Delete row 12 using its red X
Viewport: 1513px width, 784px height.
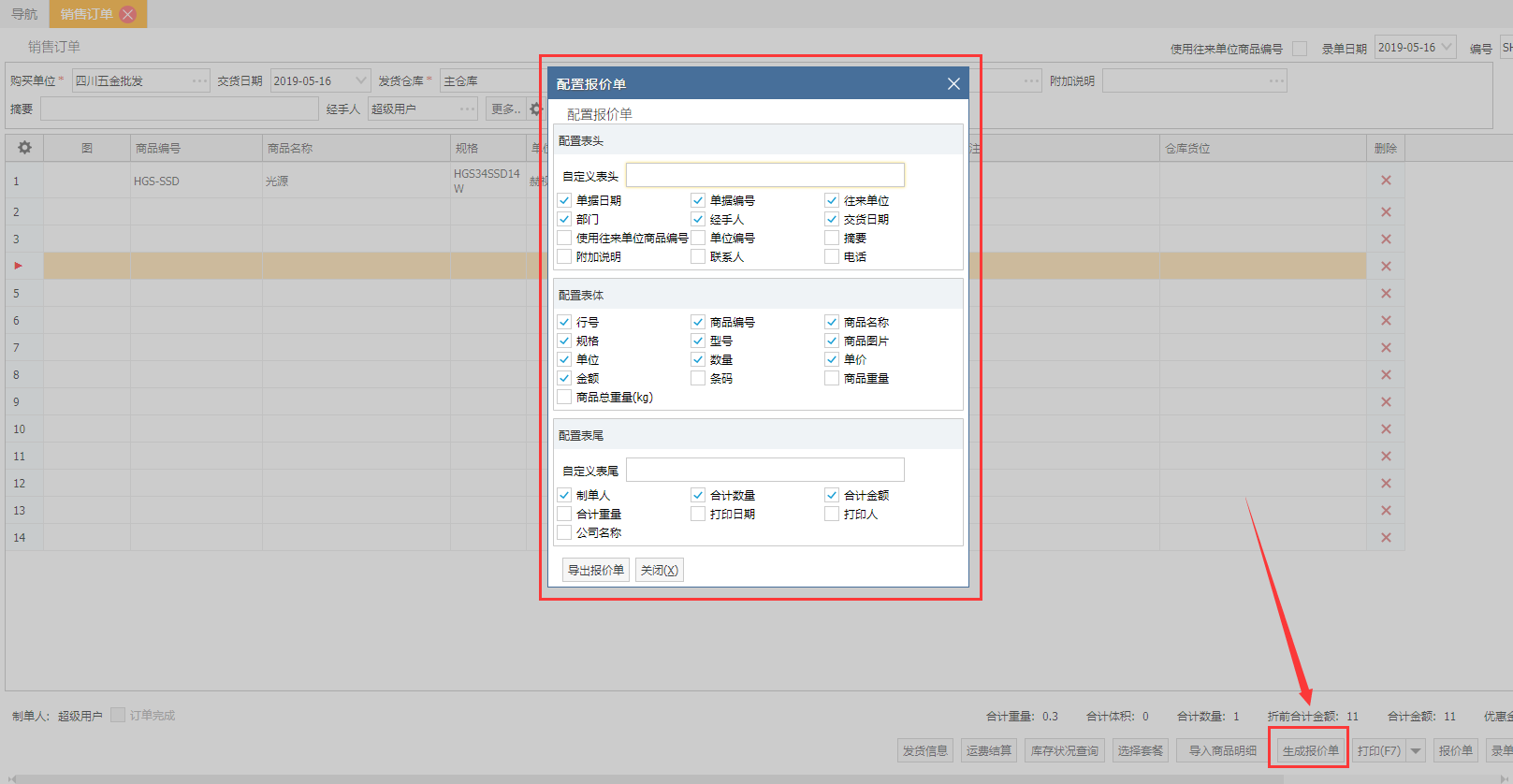click(x=1386, y=484)
